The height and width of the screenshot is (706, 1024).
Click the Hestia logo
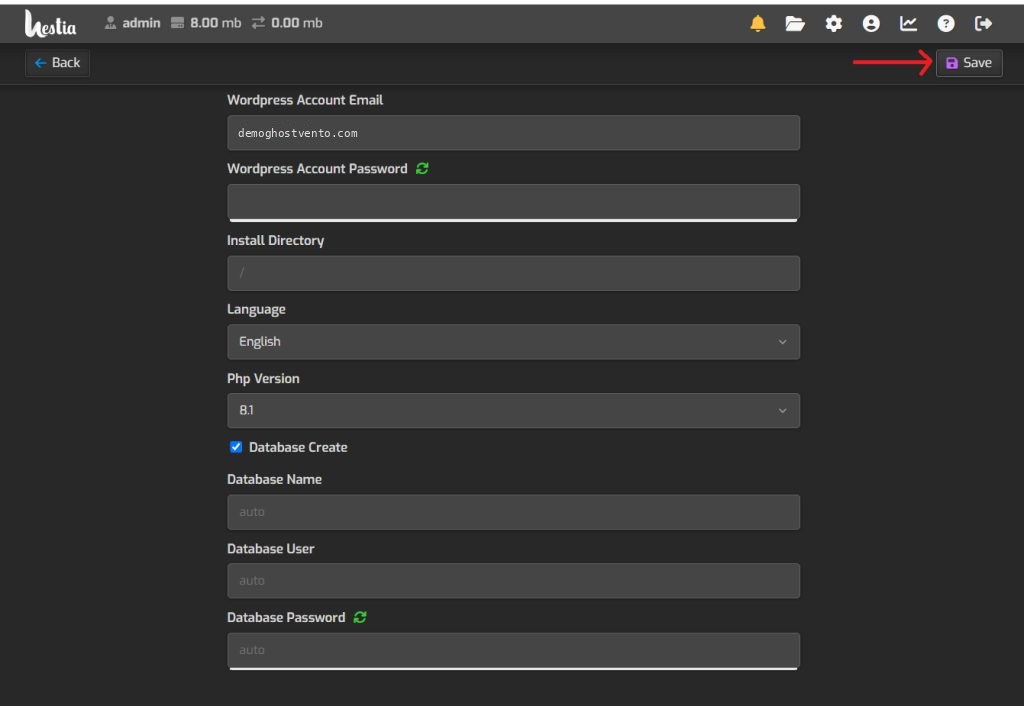(50, 24)
